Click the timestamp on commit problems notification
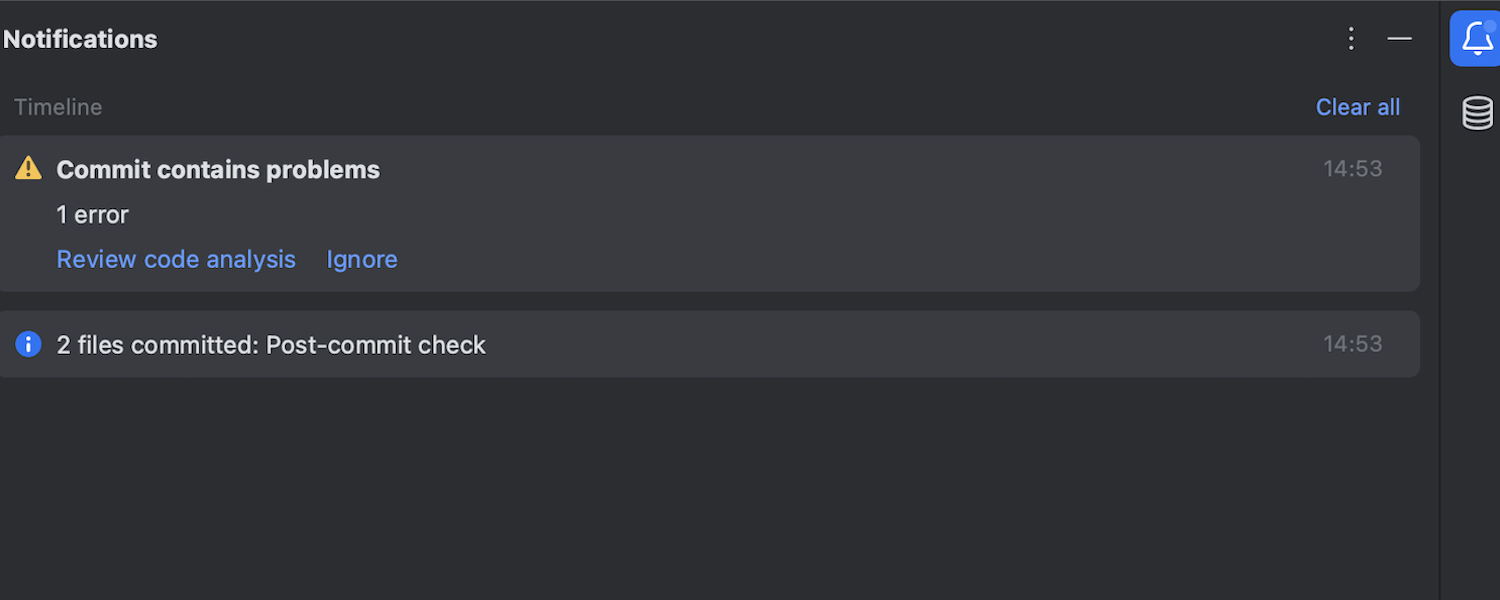 pos(1352,169)
